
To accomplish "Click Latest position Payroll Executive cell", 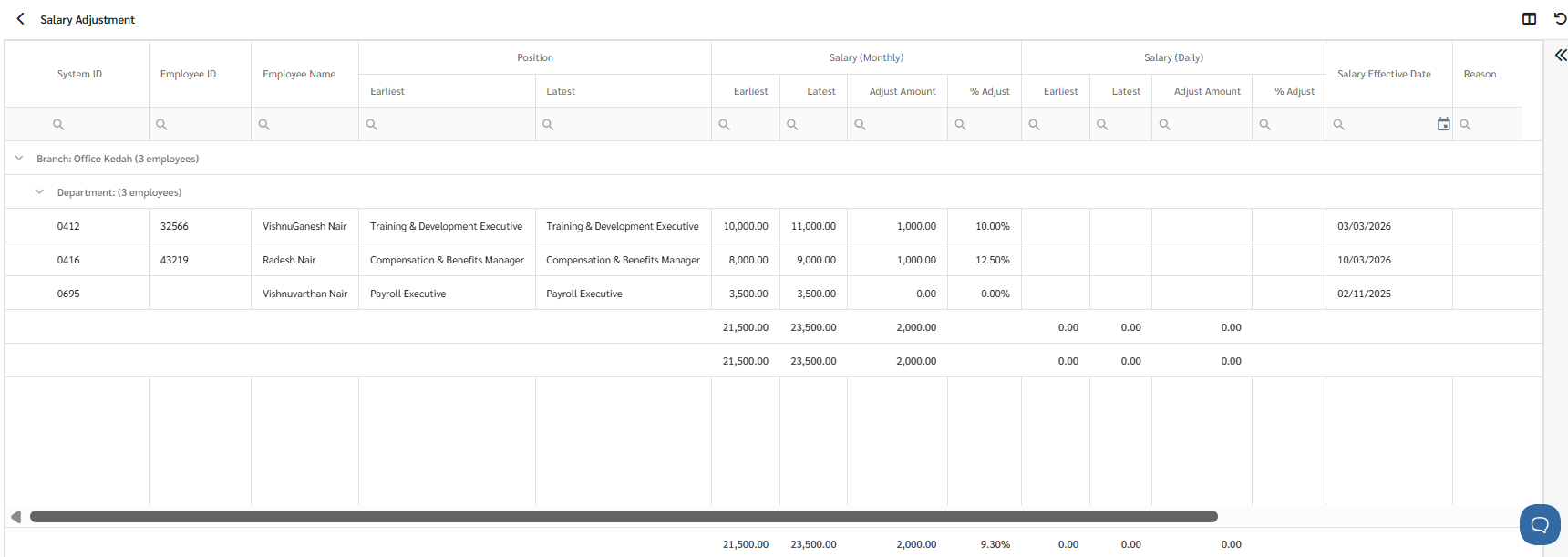I will coord(624,294).
